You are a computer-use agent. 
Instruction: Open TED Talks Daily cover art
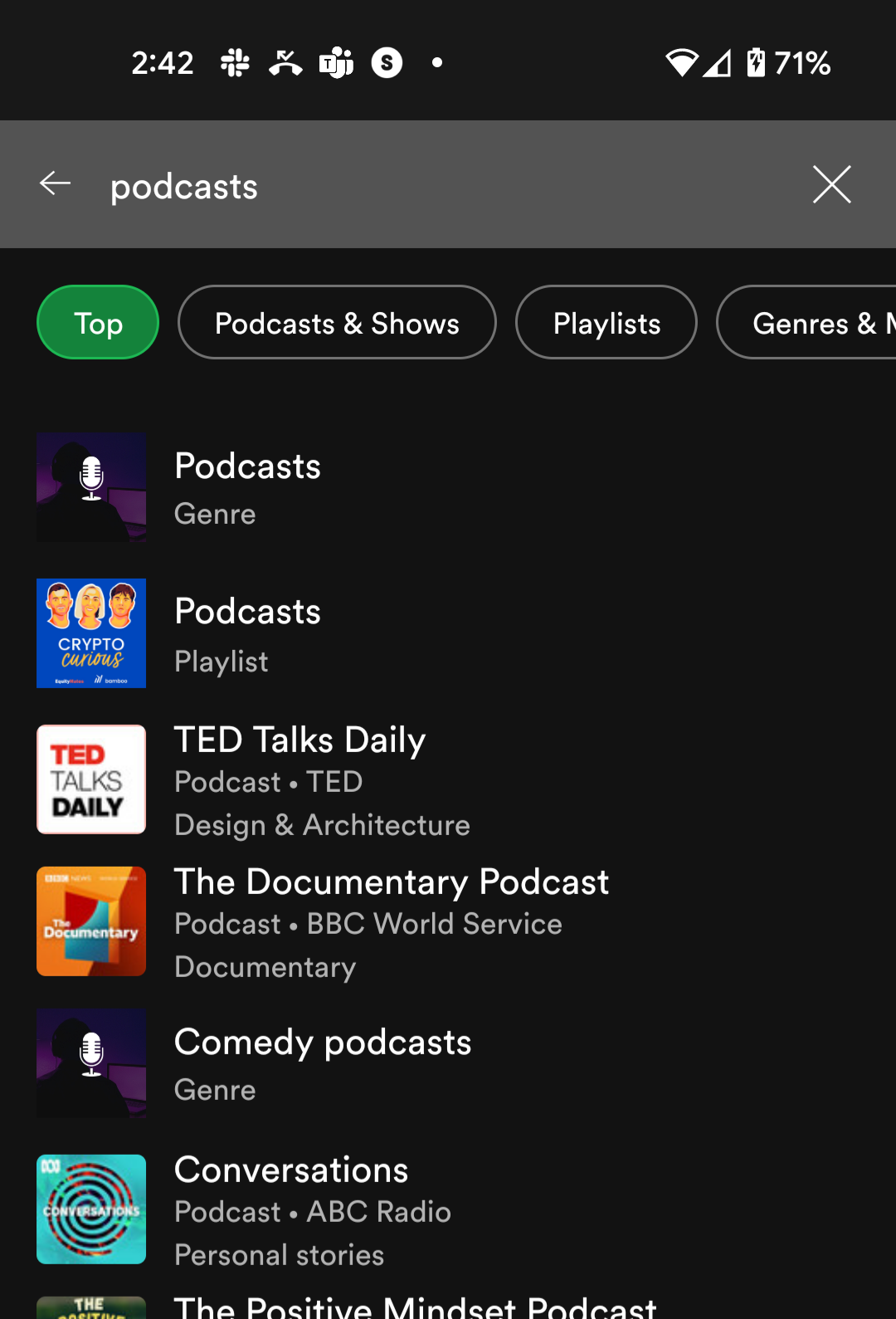[91, 779]
